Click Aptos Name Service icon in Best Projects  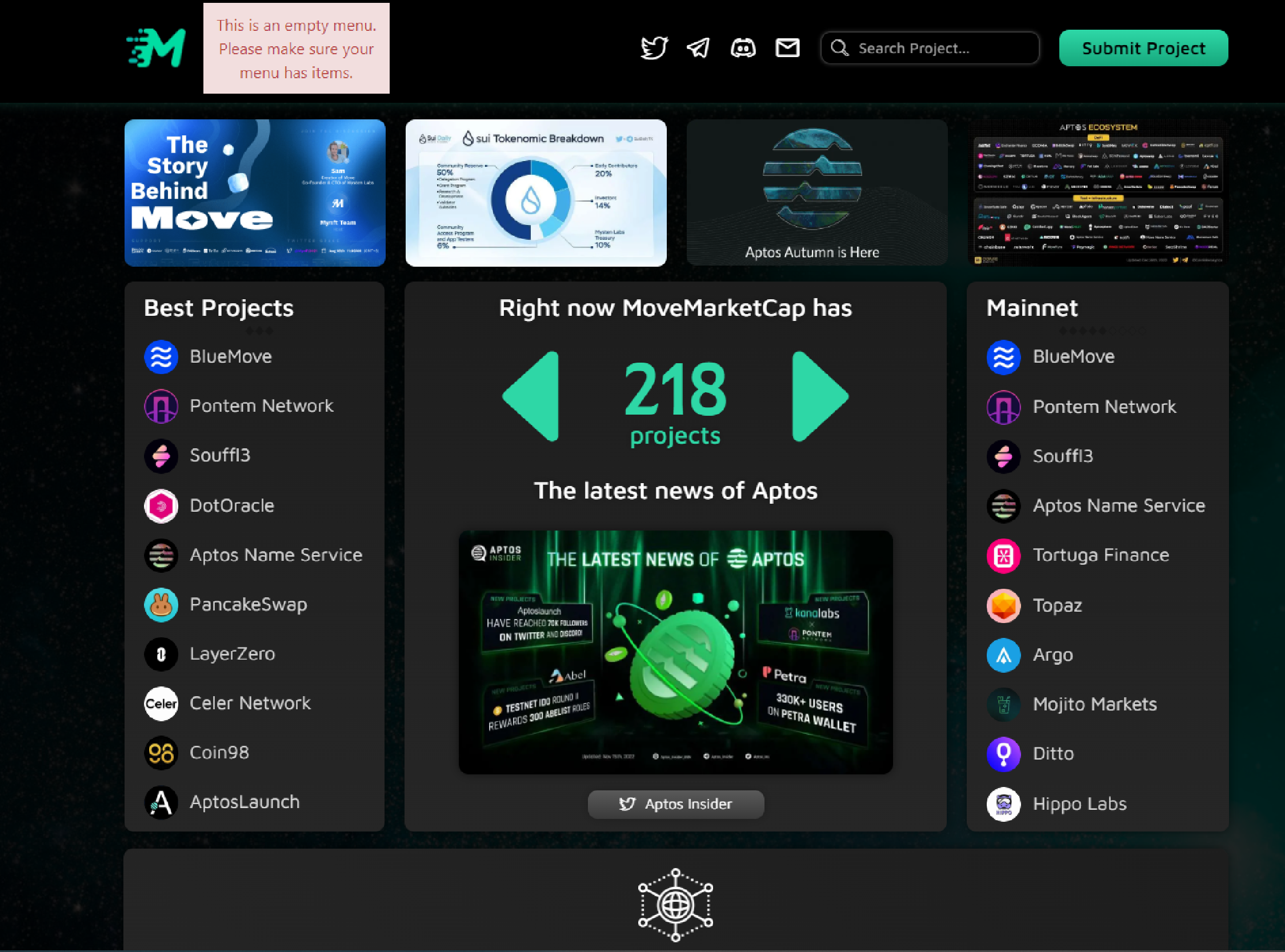[x=161, y=555]
